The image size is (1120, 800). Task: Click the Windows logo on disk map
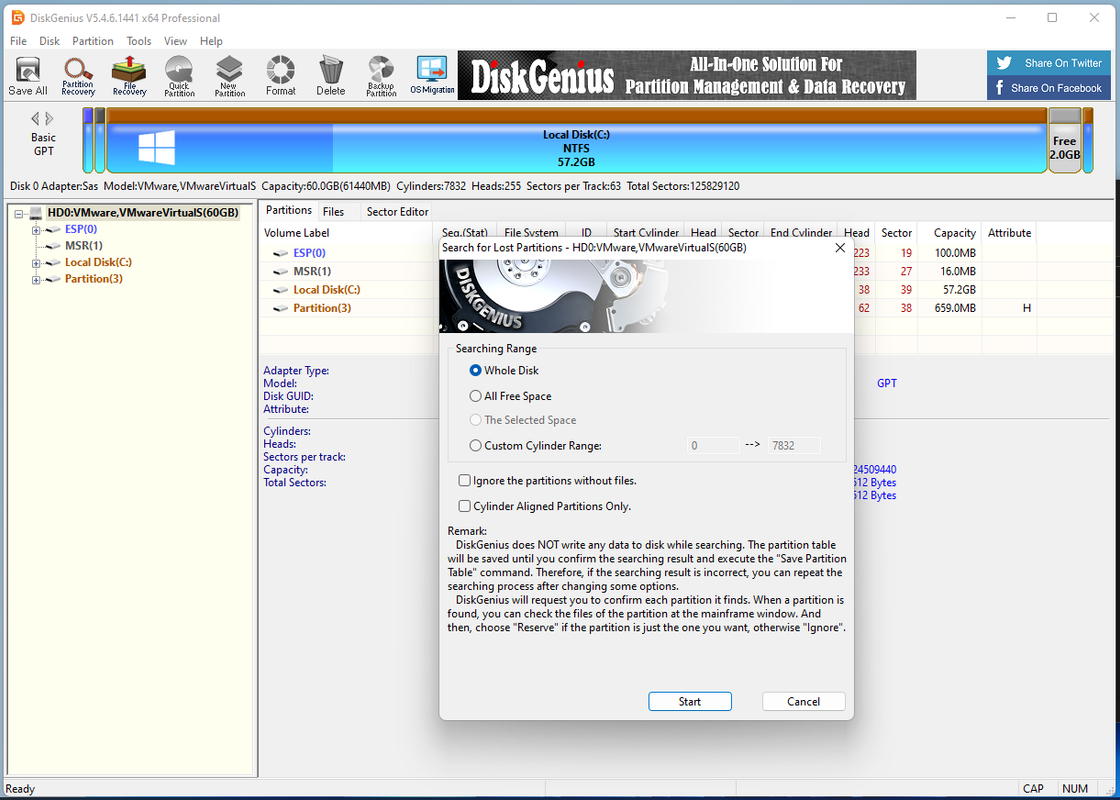(156, 148)
